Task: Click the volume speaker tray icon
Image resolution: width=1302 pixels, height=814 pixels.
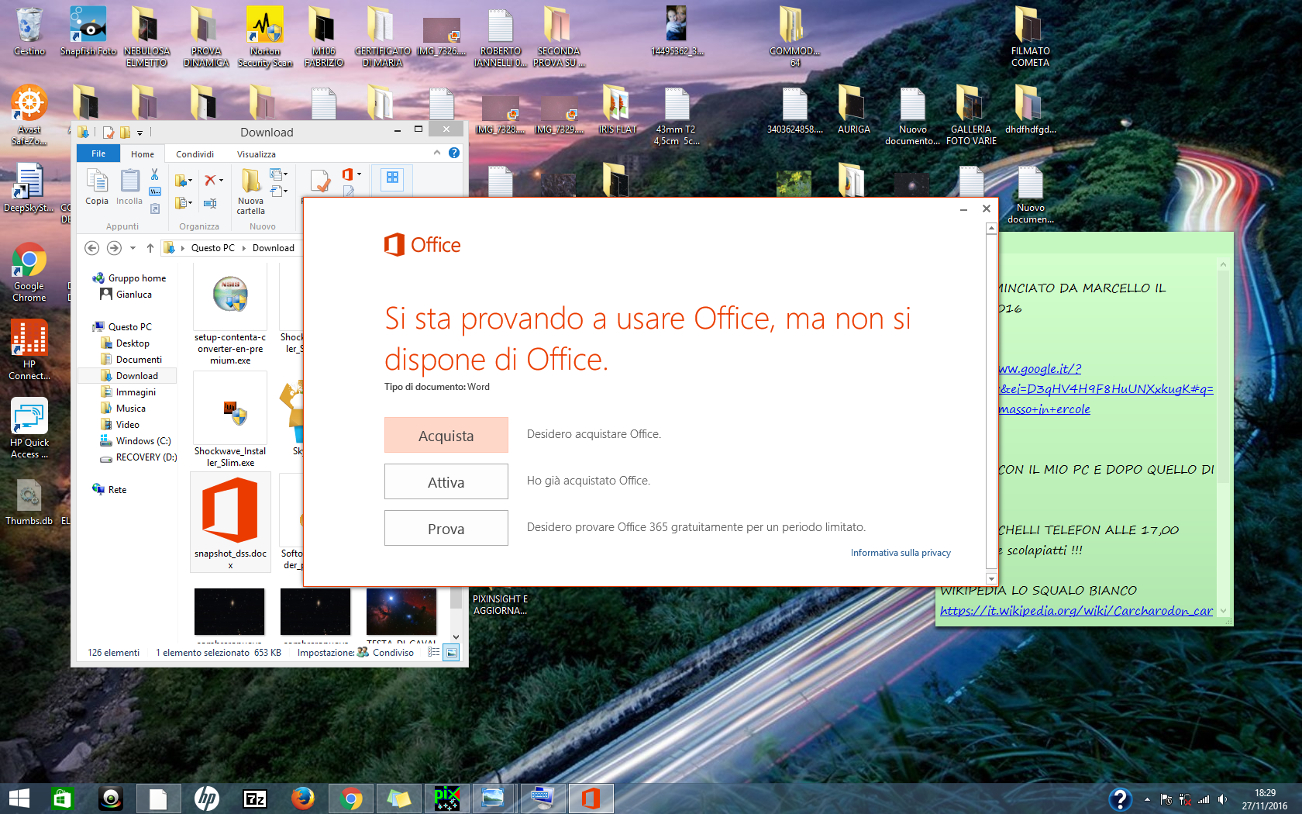Action: (x=1221, y=799)
